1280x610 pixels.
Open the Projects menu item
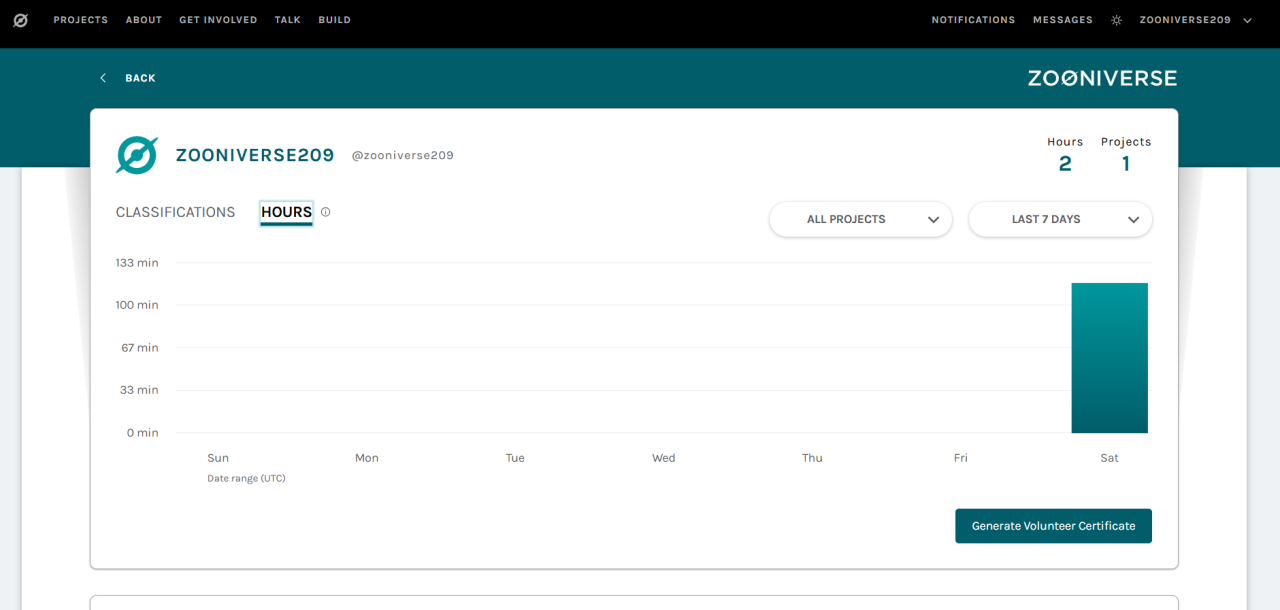click(x=80, y=20)
